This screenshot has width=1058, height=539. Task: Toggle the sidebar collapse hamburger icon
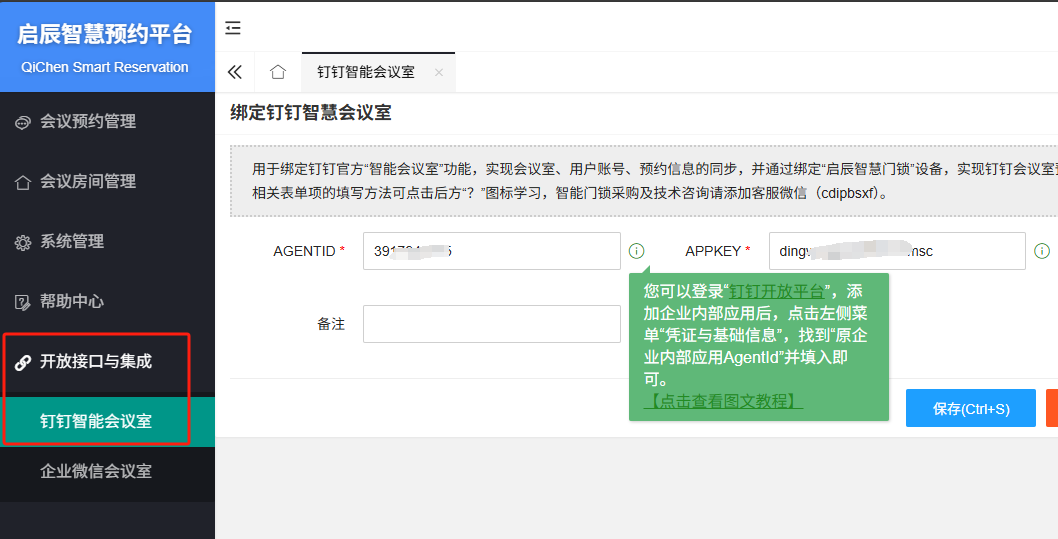[x=233, y=28]
